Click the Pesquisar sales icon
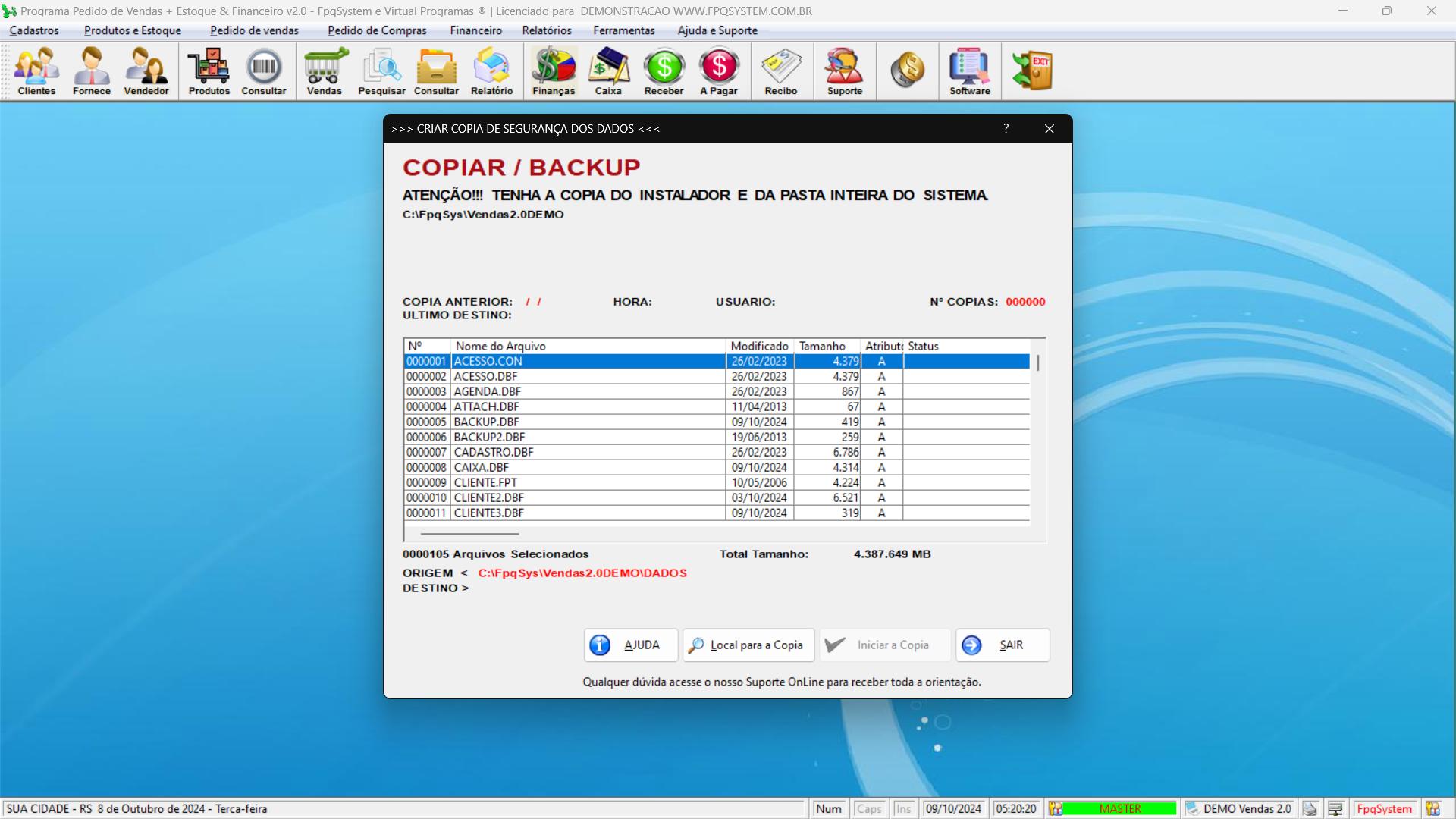Viewport: 1456px width, 819px height. (381, 71)
